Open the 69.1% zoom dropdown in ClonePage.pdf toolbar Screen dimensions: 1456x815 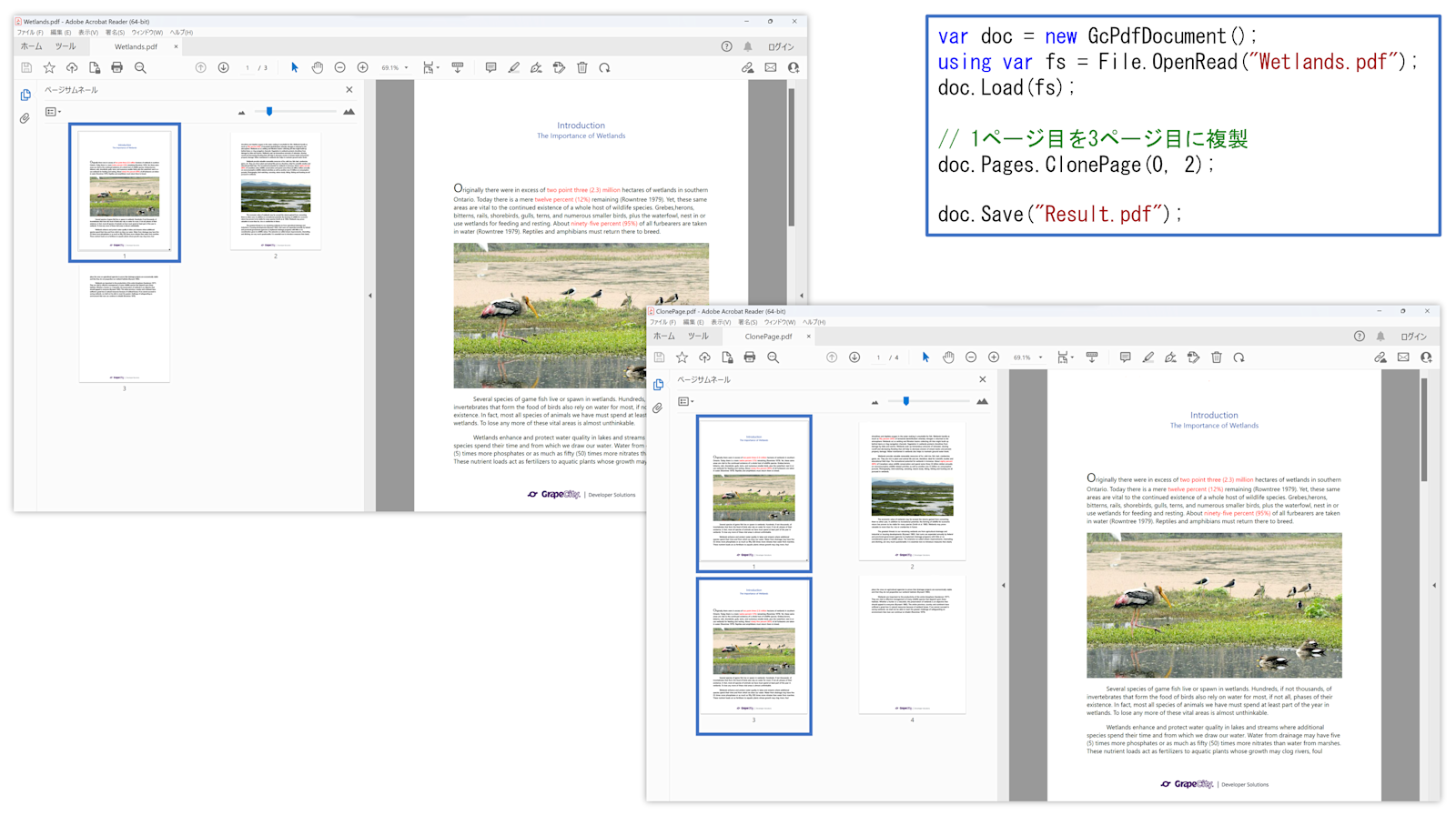[1028, 357]
